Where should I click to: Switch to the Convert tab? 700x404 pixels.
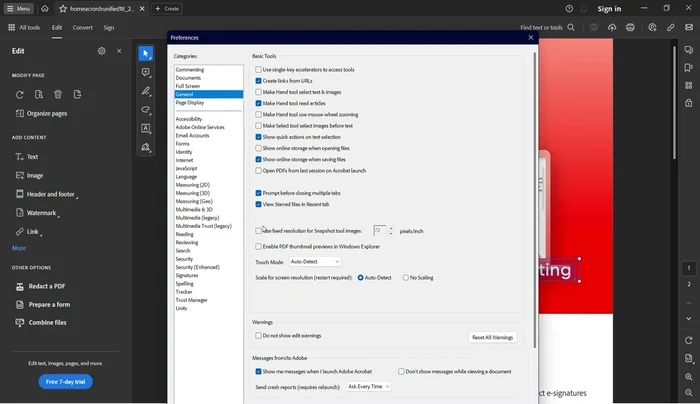[x=82, y=28]
